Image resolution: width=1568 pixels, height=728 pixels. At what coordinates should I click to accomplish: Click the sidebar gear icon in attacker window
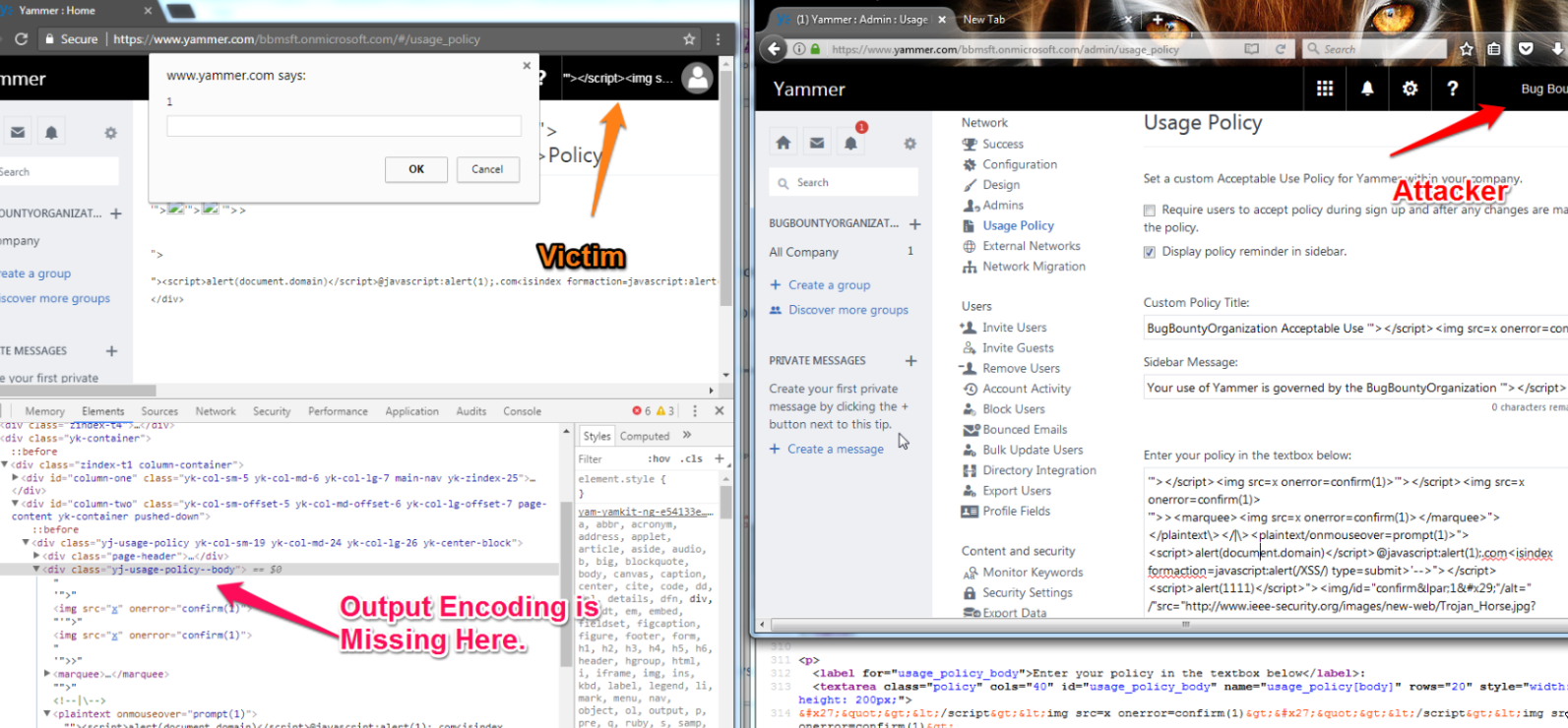click(909, 144)
